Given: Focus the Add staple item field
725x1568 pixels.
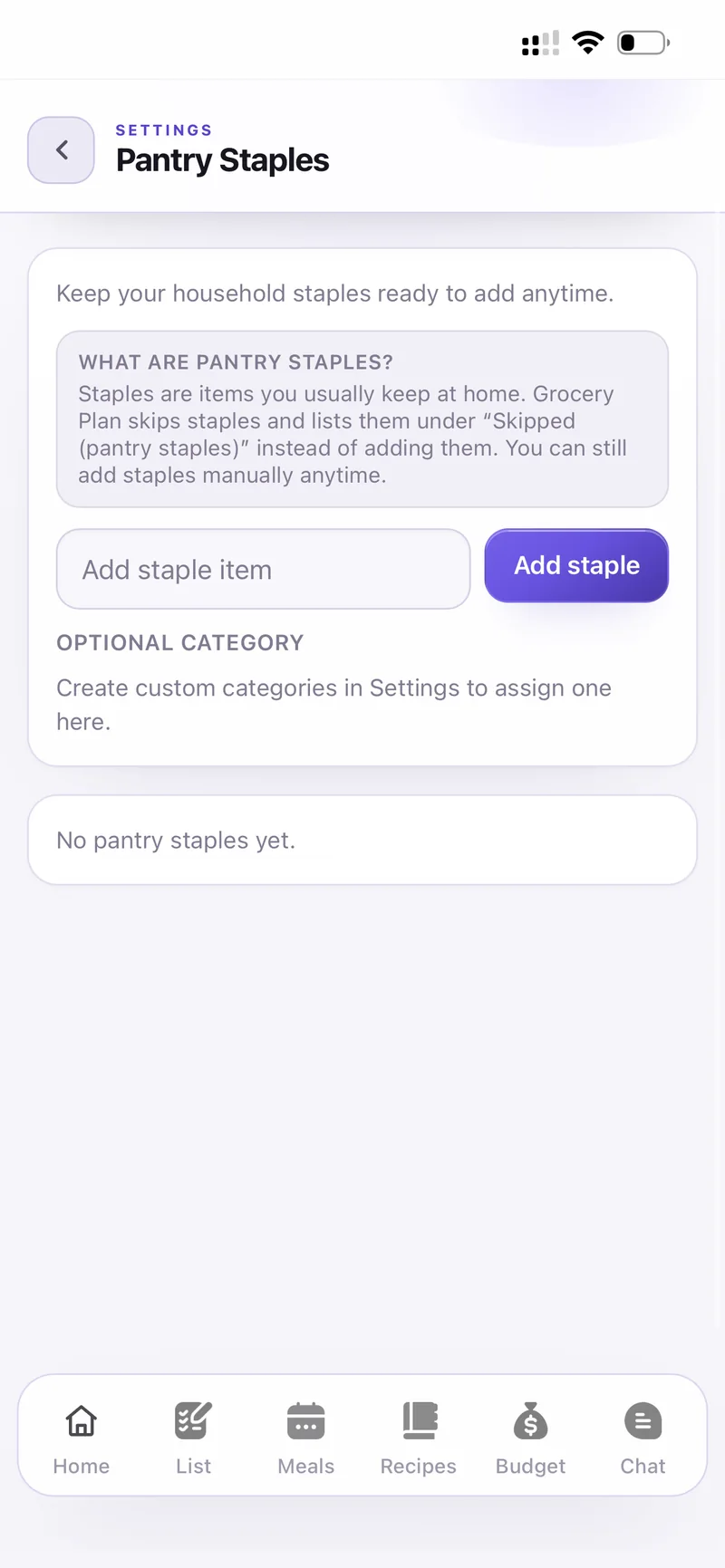Looking at the screenshot, I should click(263, 569).
